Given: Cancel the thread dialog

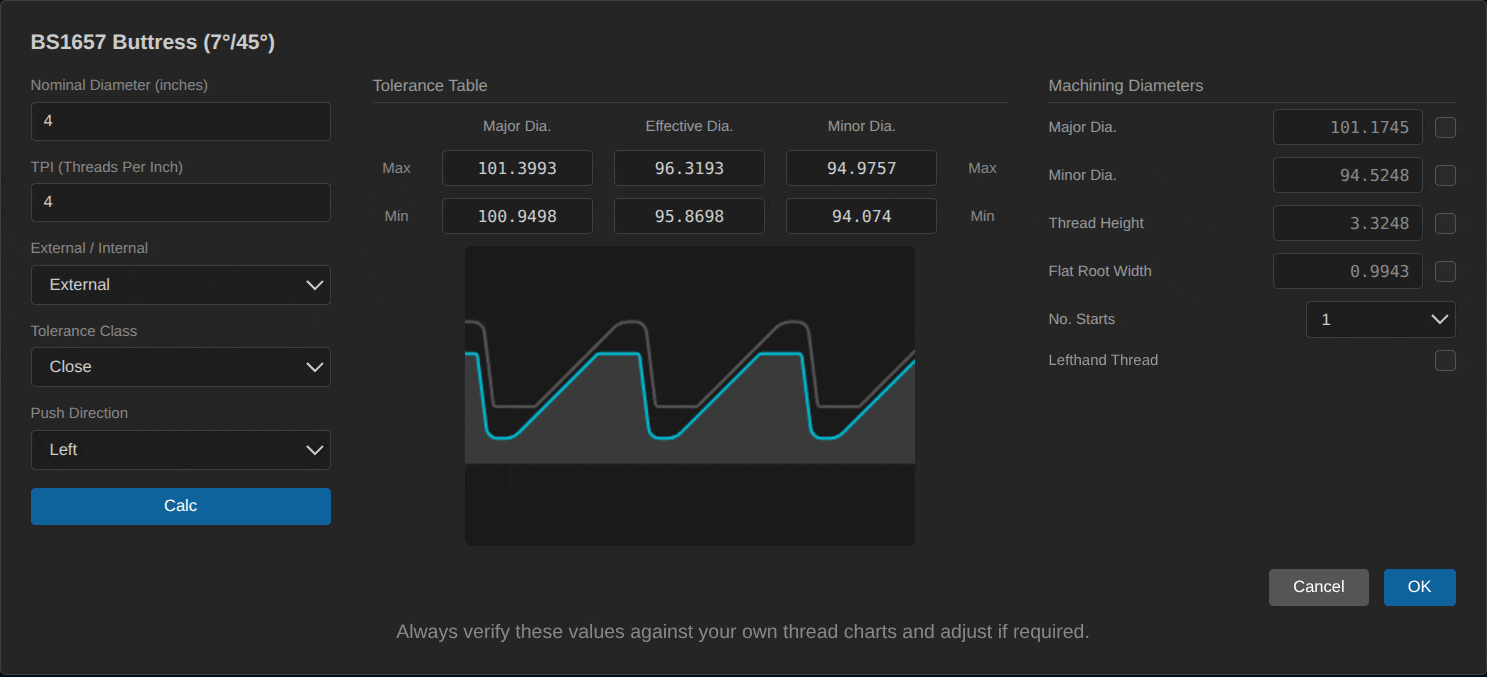Looking at the screenshot, I should (1318, 587).
